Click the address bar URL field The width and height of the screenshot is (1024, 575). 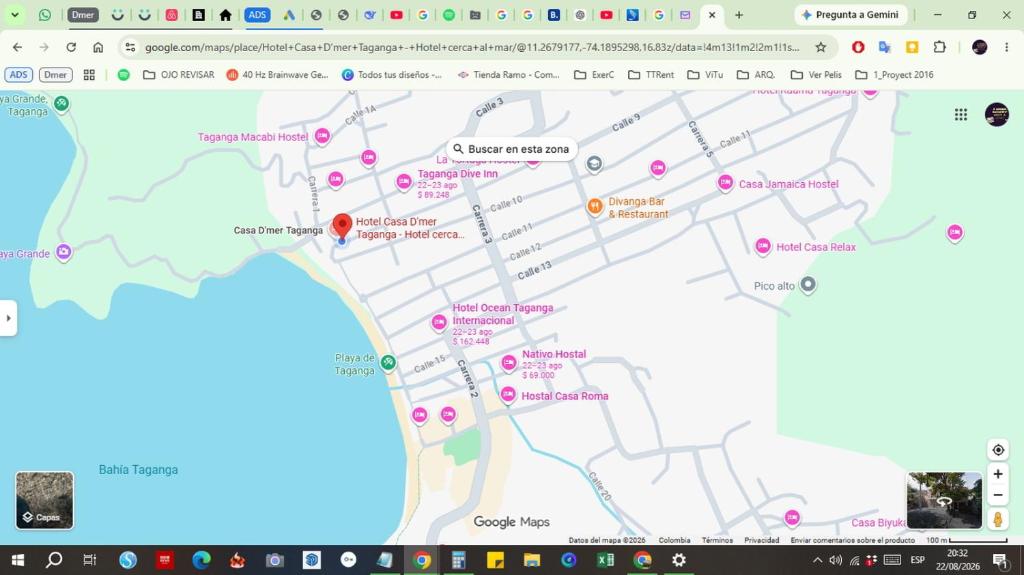pos(472,47)
